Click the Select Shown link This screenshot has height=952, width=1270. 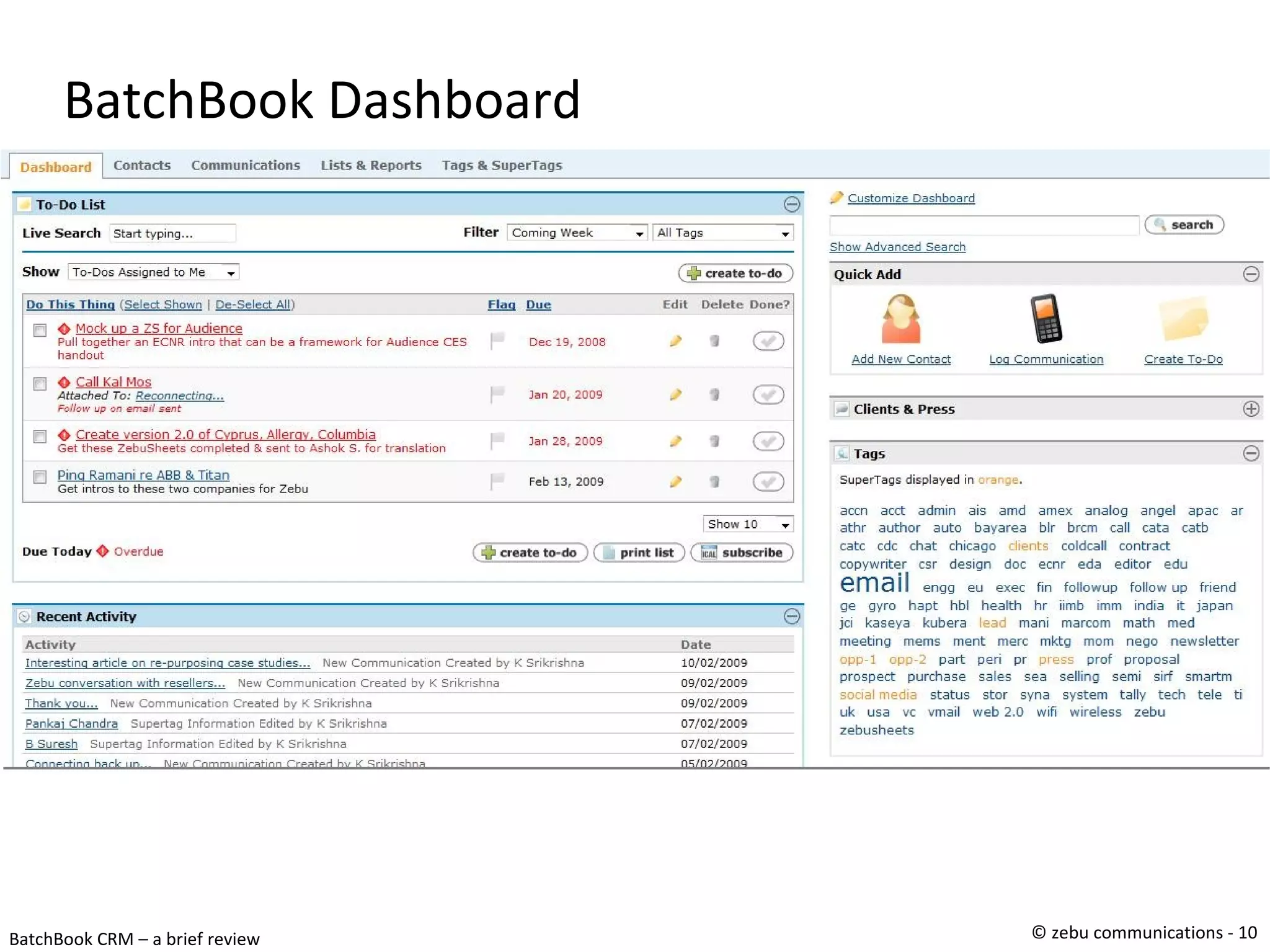pos(163,305)
